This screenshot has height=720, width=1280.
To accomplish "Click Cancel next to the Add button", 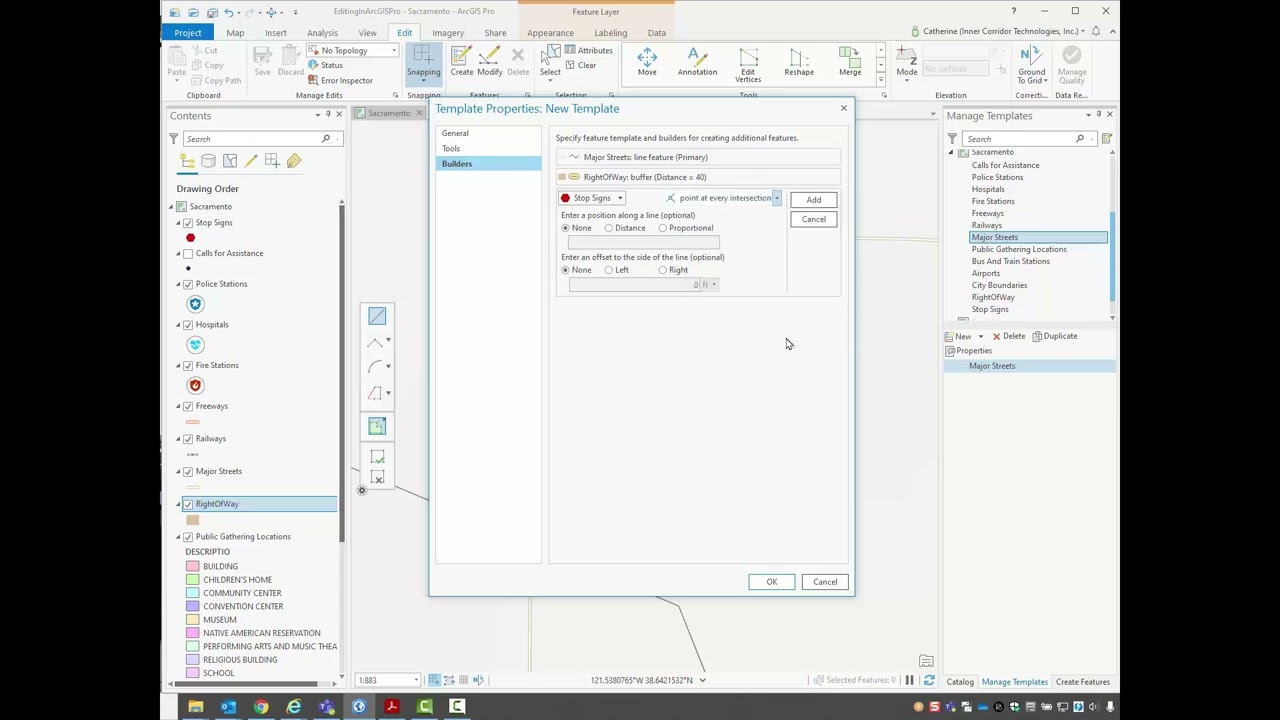I will tap(814, 220).
